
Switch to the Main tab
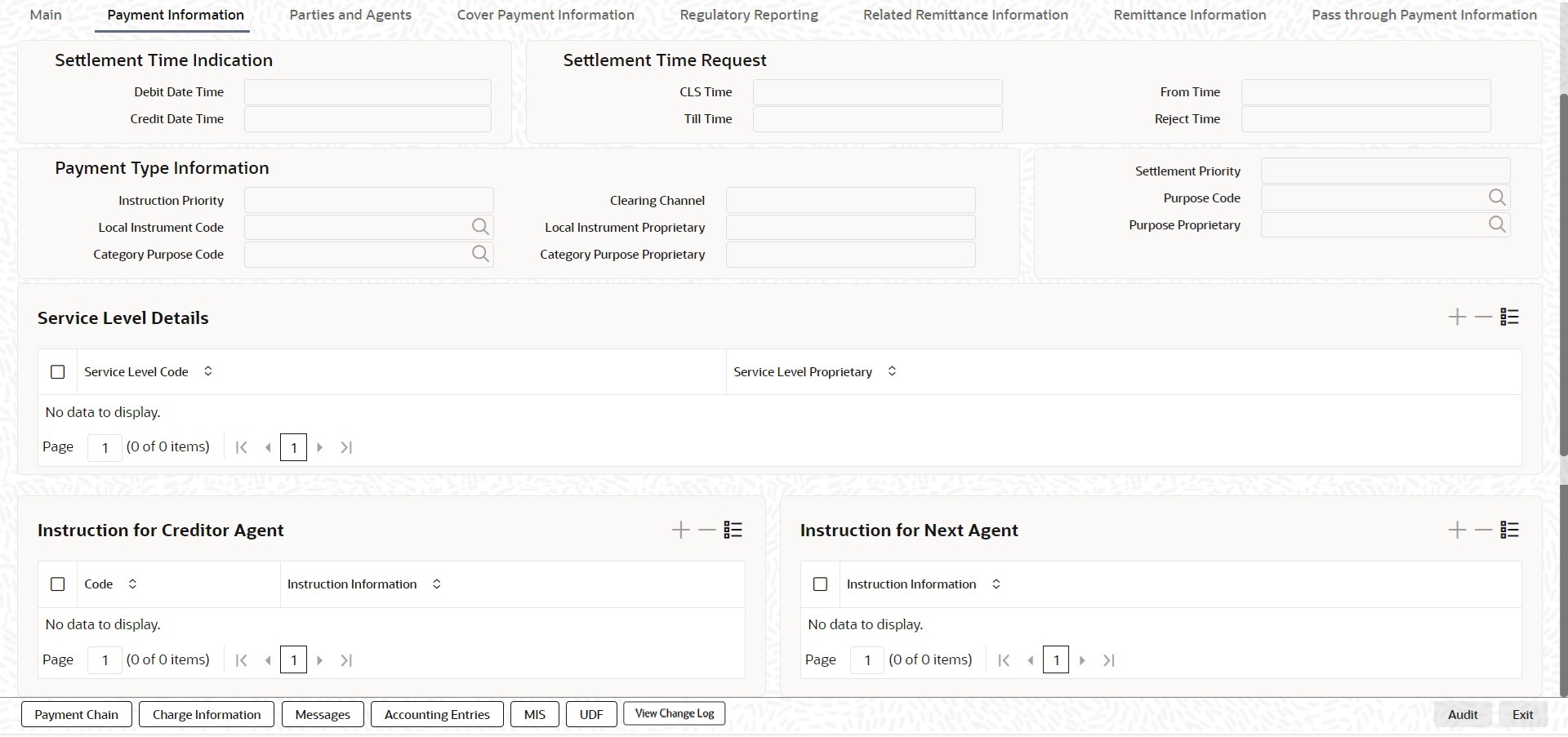(46, 15)
